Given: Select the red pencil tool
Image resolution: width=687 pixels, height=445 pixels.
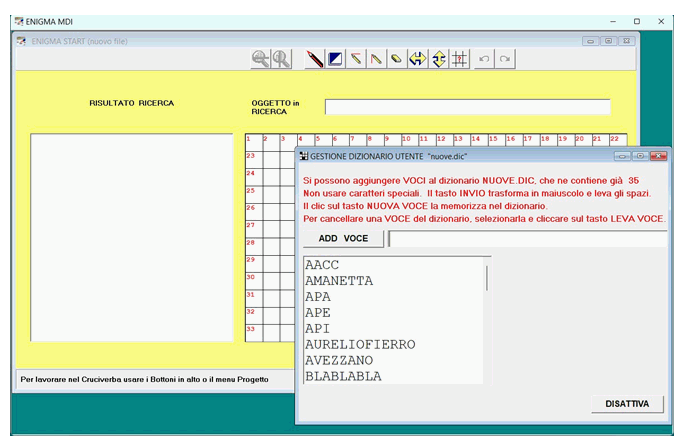Looking at the screenshot, I should click(315, 60).
